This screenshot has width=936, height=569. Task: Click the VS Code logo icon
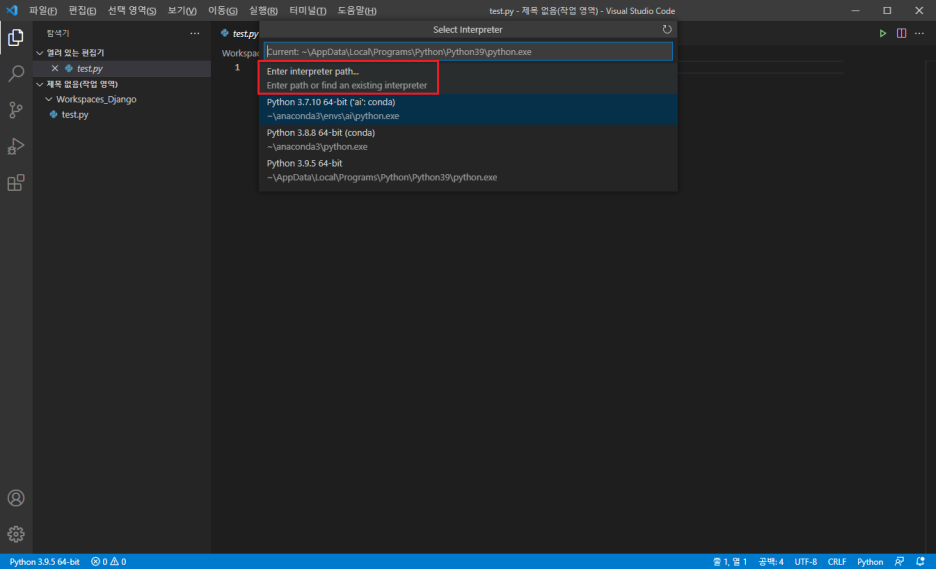click(x=12, y=11)
